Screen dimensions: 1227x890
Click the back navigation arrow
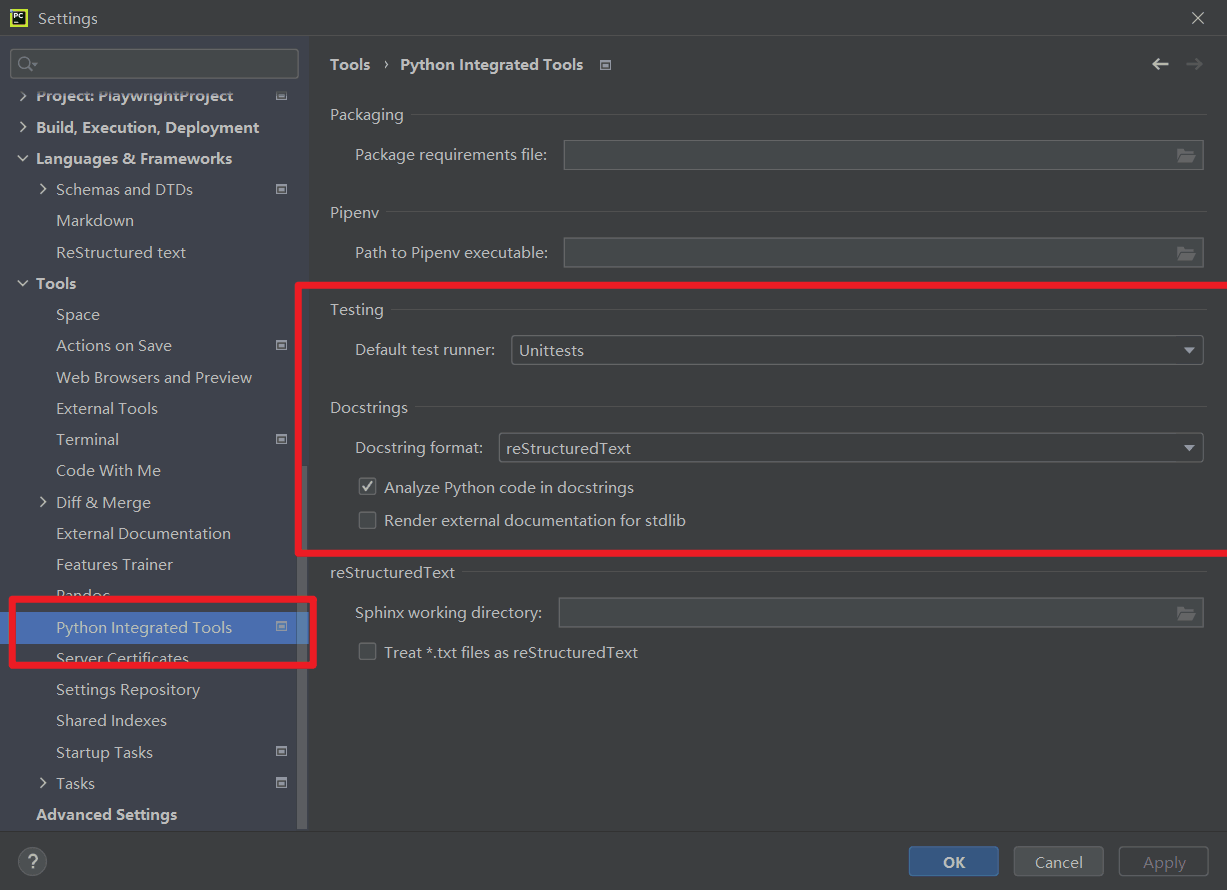[x=1160, y=64]
